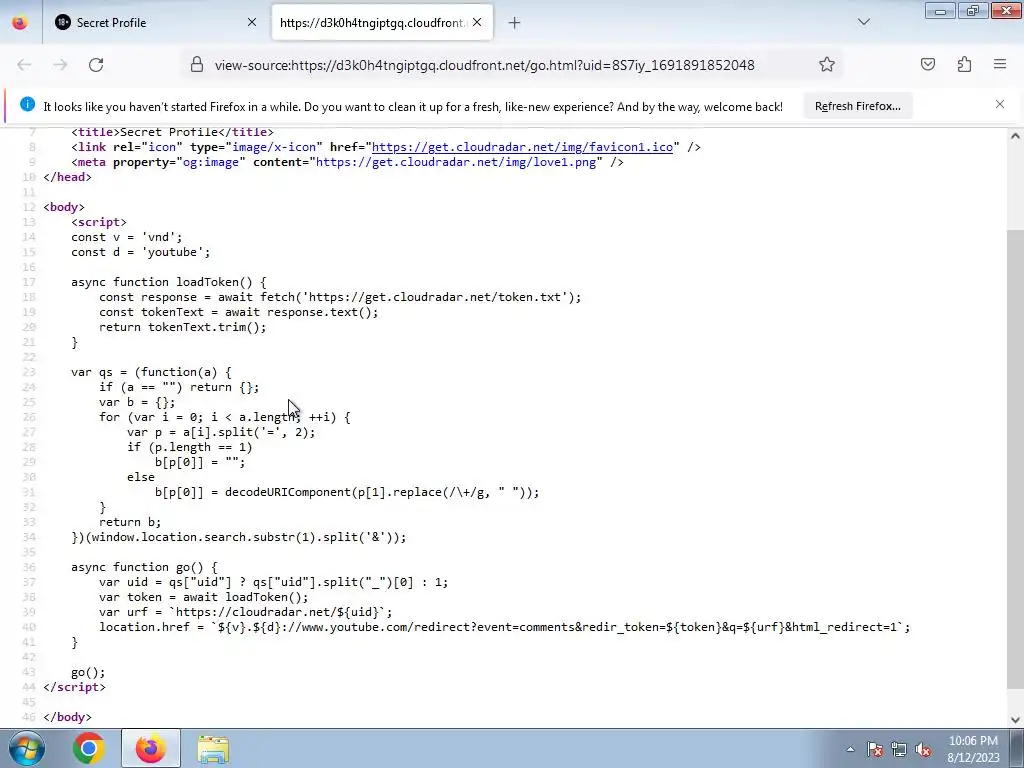The image size is (1024, 768).
Task: Click the closing </script> tag
Action: coord(74,687)
